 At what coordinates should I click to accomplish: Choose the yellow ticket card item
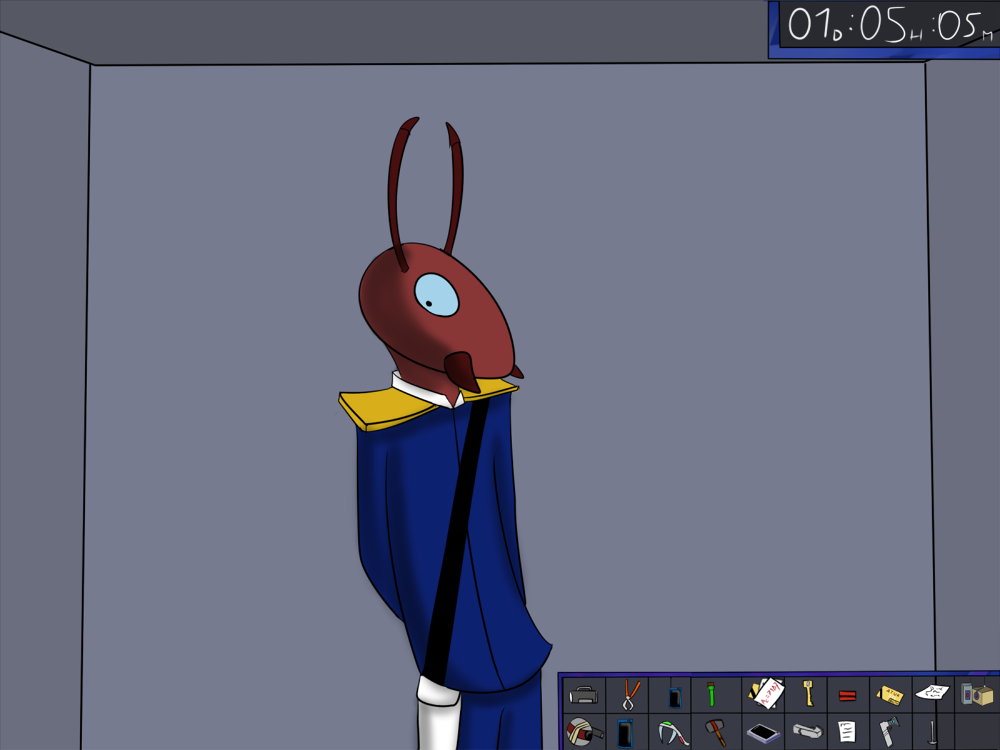(x=890, y=694)
